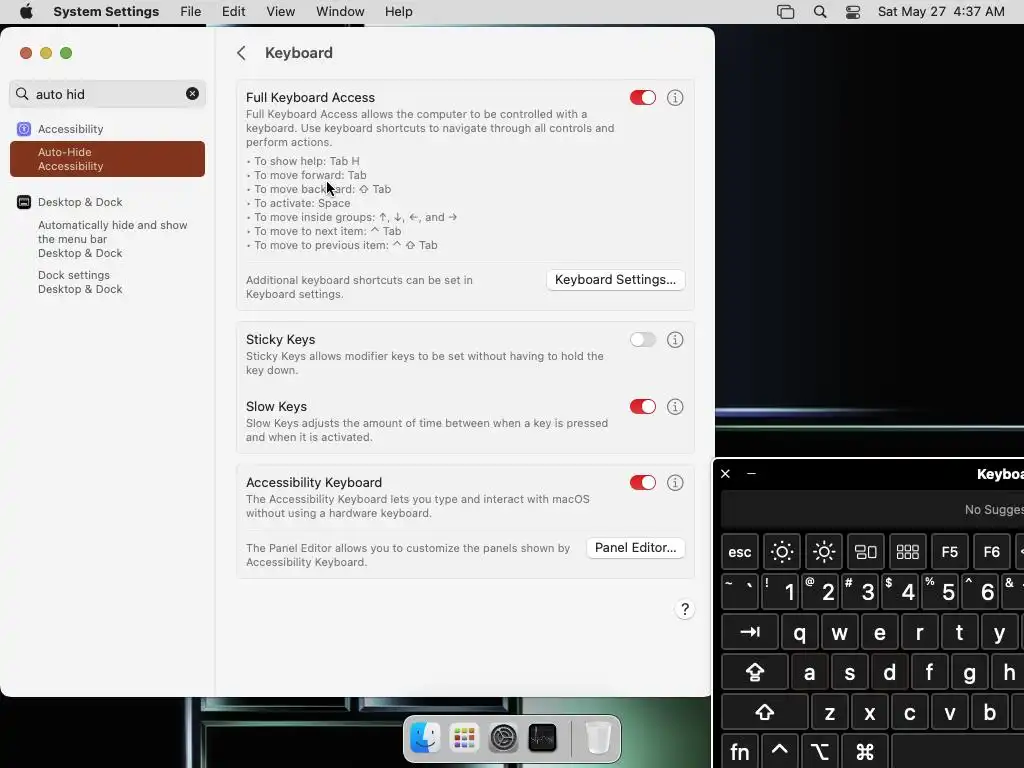1024x768 pixels.
Task: Open System Settings app menu
Action: coord(106,12)
